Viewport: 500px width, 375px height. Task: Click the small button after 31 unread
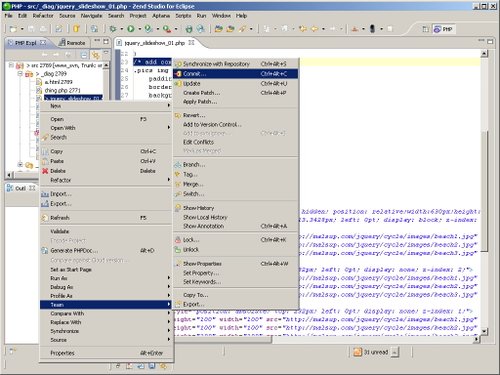395,352
